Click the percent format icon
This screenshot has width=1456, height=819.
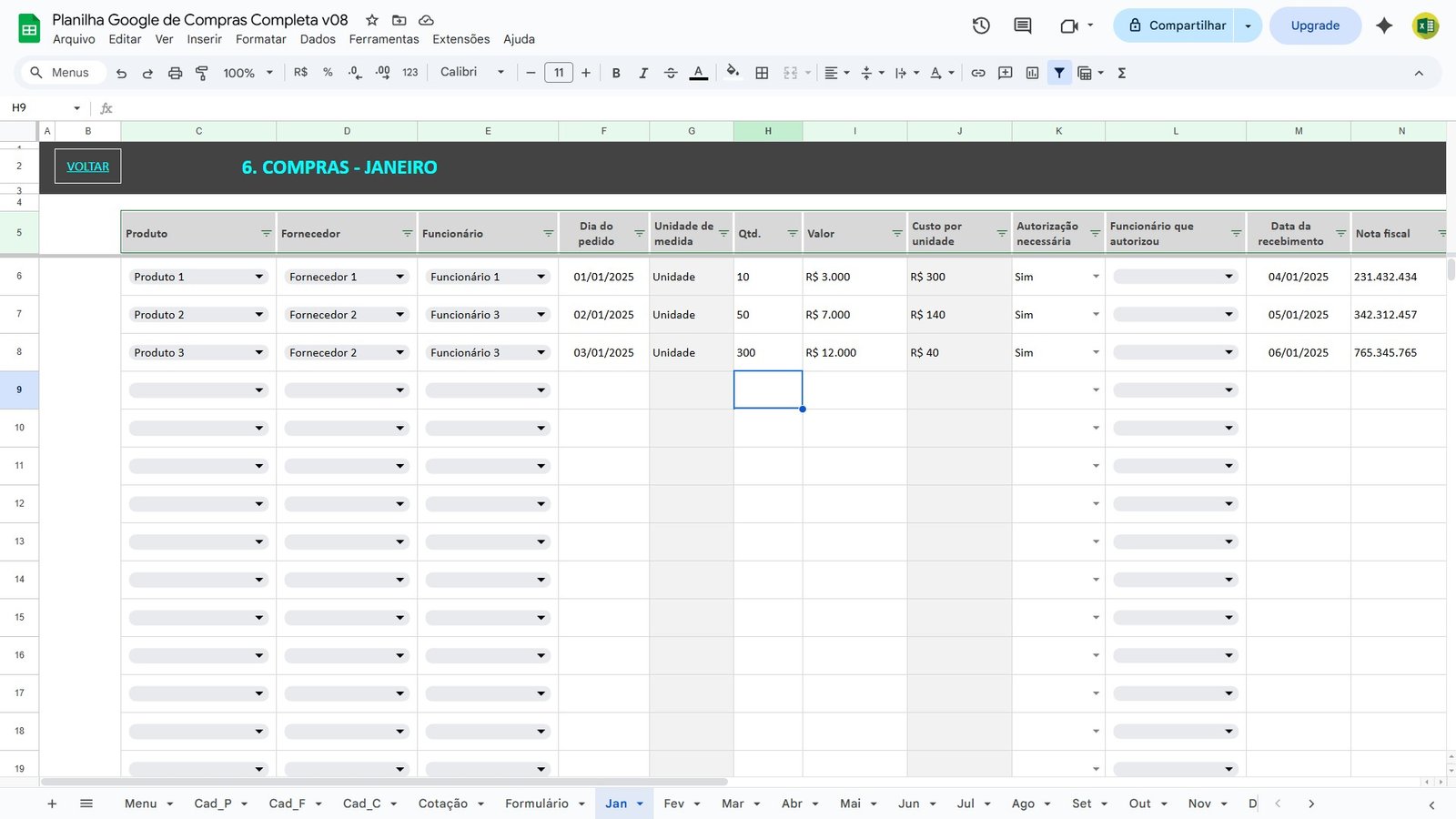pos(328,72)
